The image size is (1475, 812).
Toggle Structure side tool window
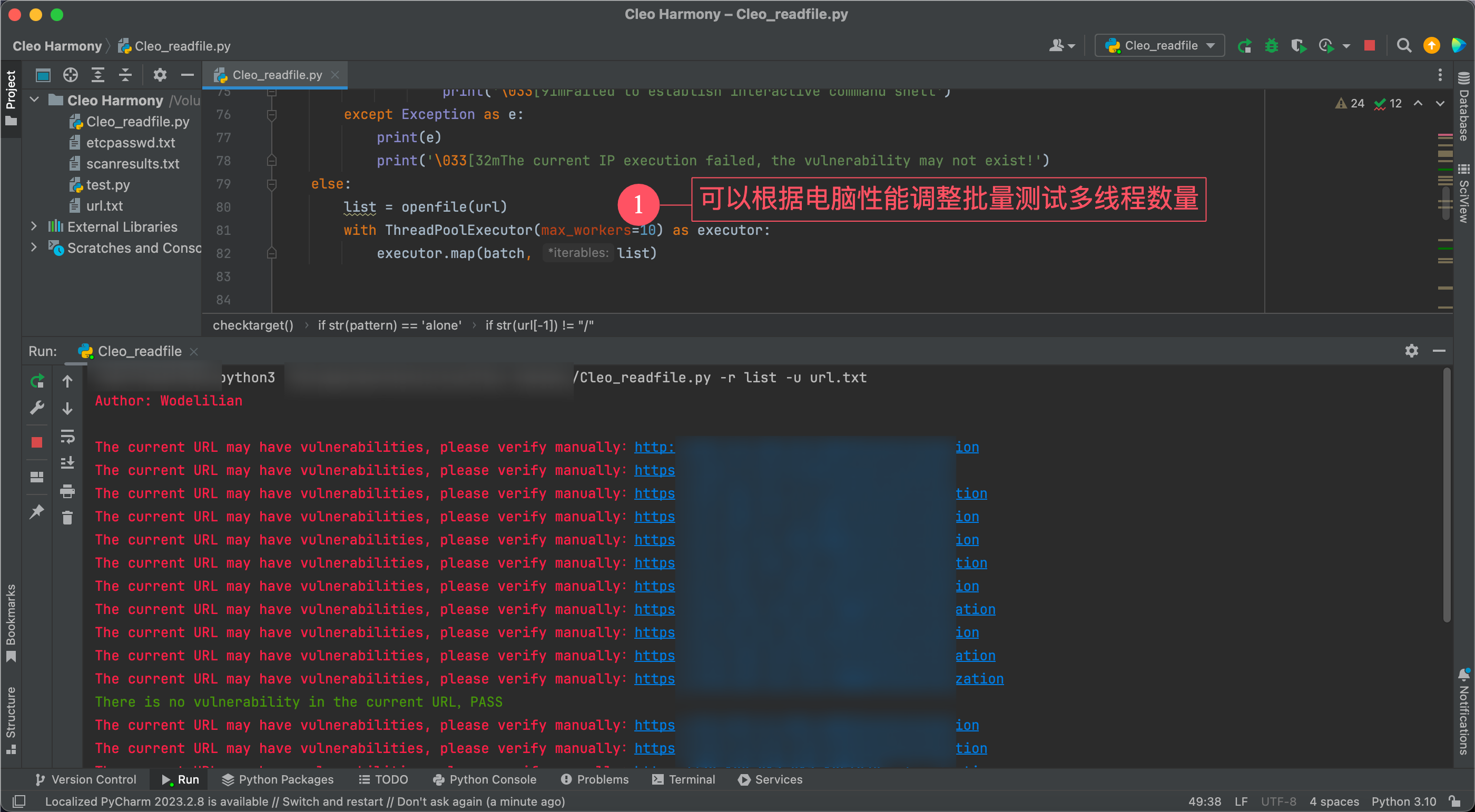(11, 720)
